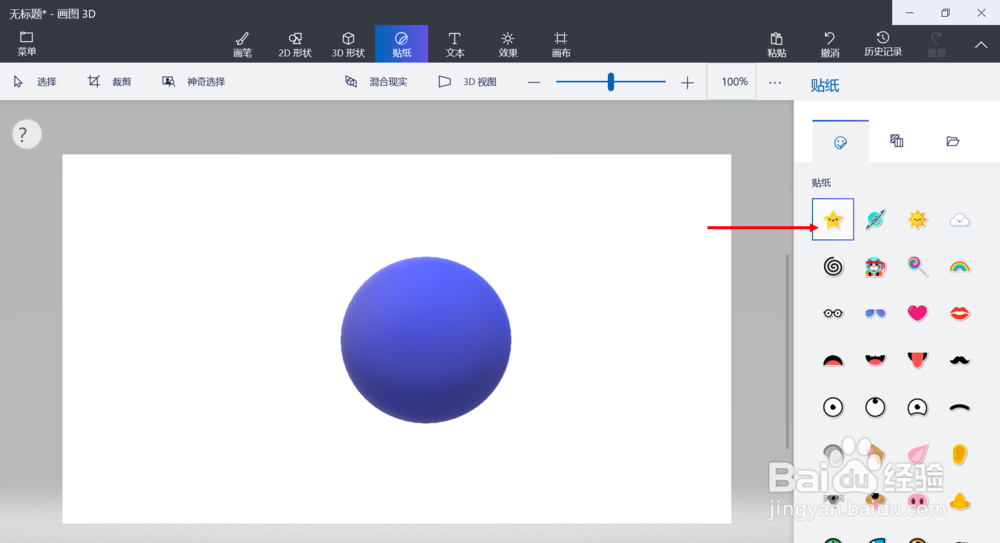Select the 画笔 brushes tool

click(242, 44)
